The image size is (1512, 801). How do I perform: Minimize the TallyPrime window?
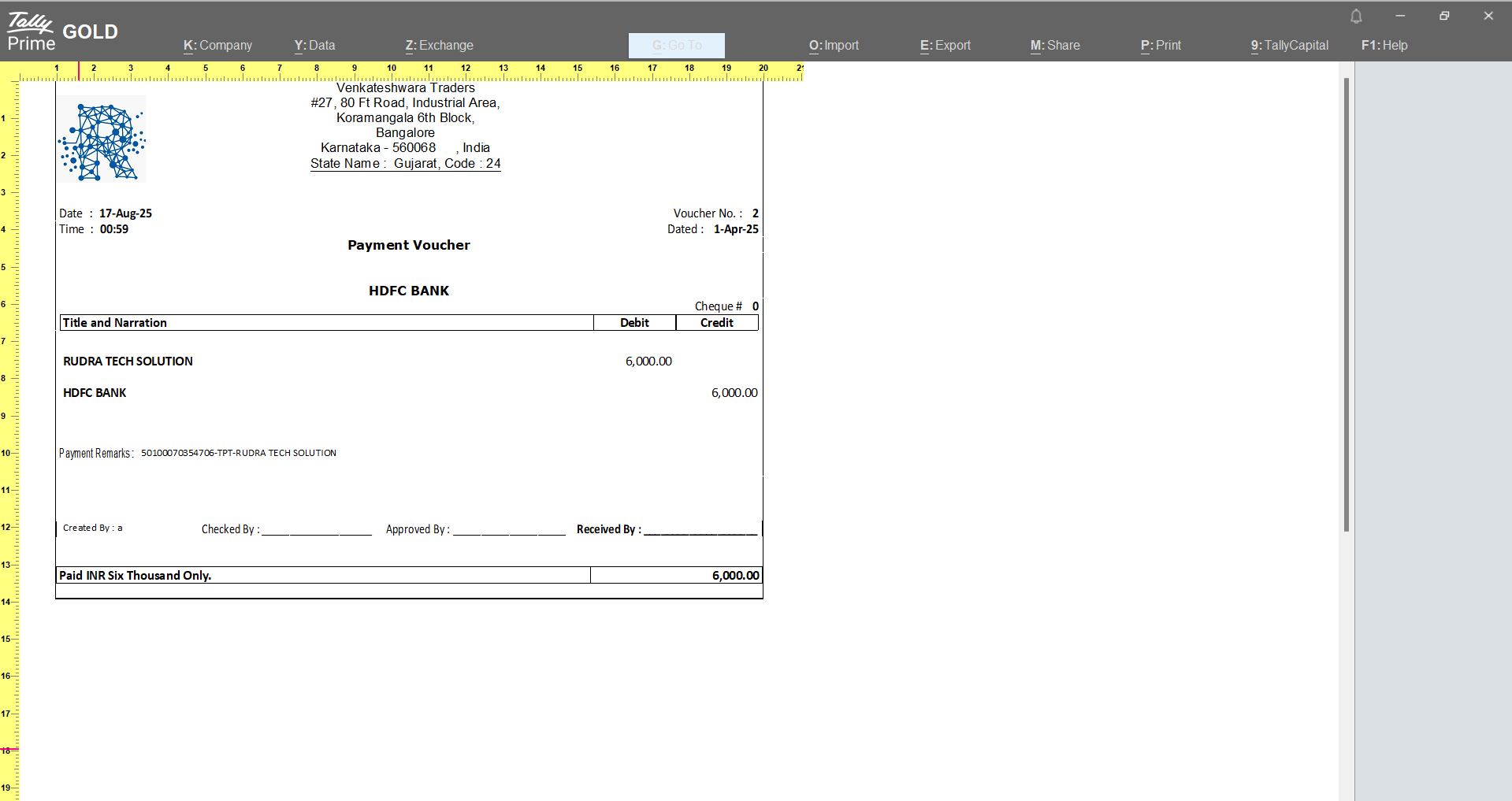[1400, 16]
